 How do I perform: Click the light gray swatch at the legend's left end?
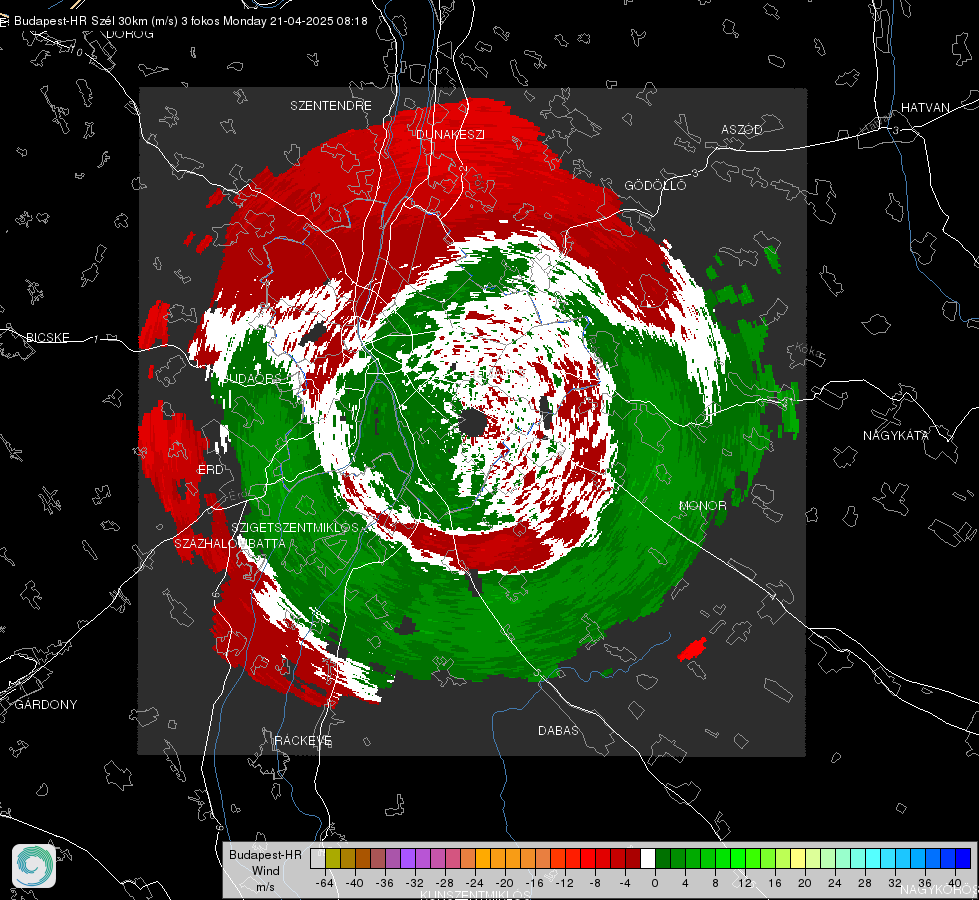(x=318, y=858)
